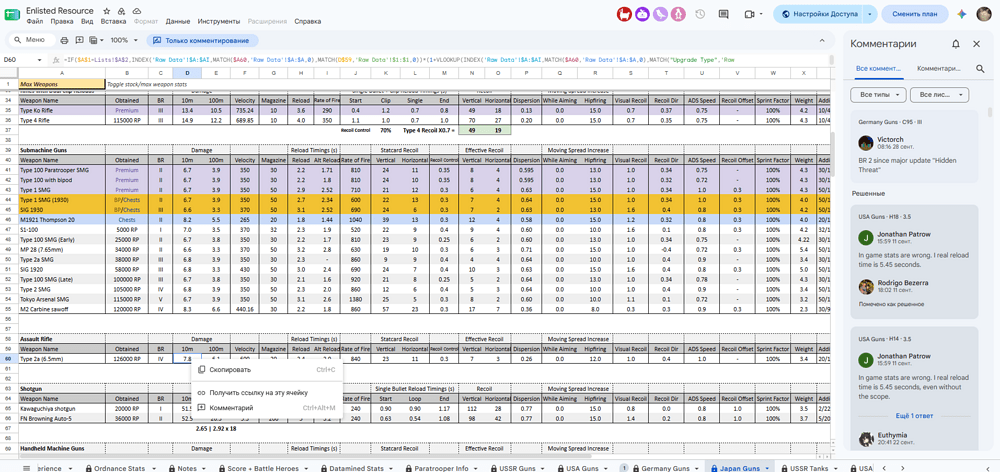The image size is (1000, 472).
Task: Click the Меню search box
Action: (30, 40)
